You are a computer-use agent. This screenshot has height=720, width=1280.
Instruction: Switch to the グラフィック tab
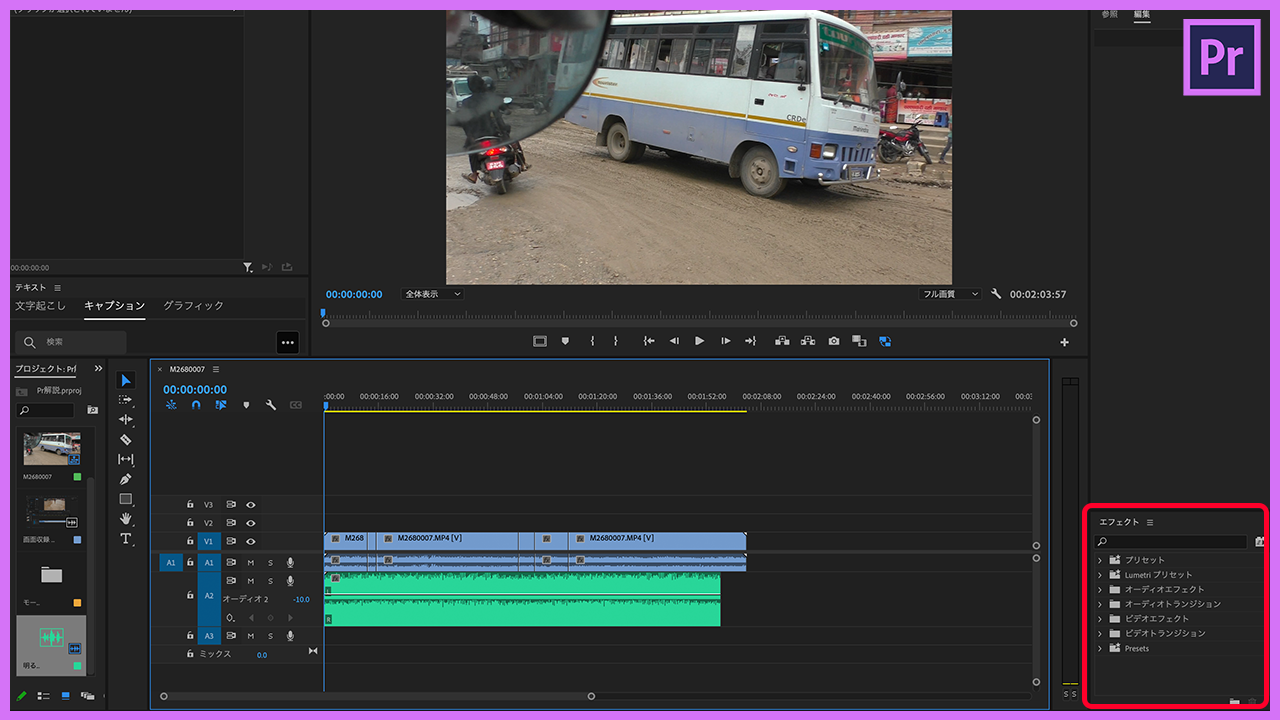coord(194,306)
